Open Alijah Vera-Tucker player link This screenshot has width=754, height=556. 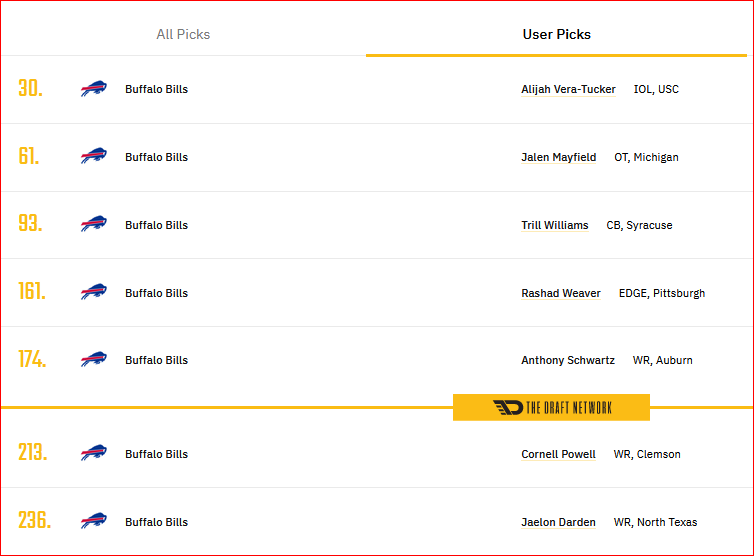coord(568,89)
